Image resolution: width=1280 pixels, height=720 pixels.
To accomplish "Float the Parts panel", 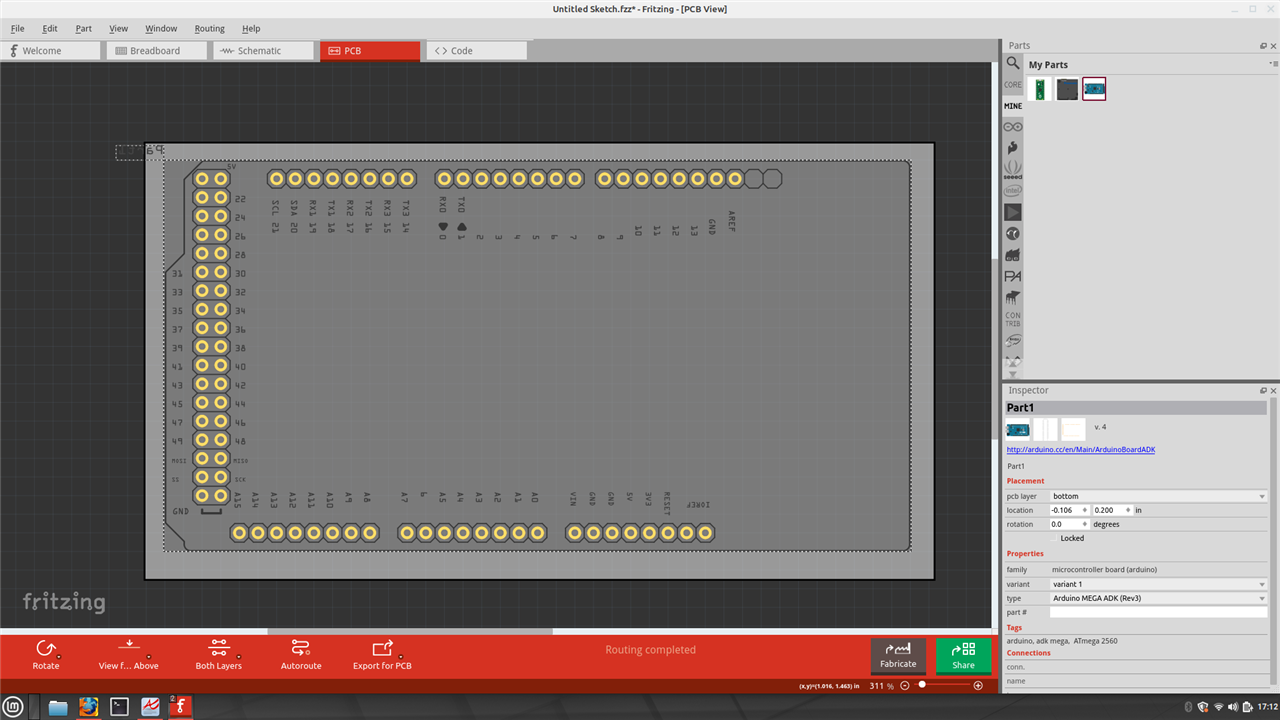I will [1263, 46].
